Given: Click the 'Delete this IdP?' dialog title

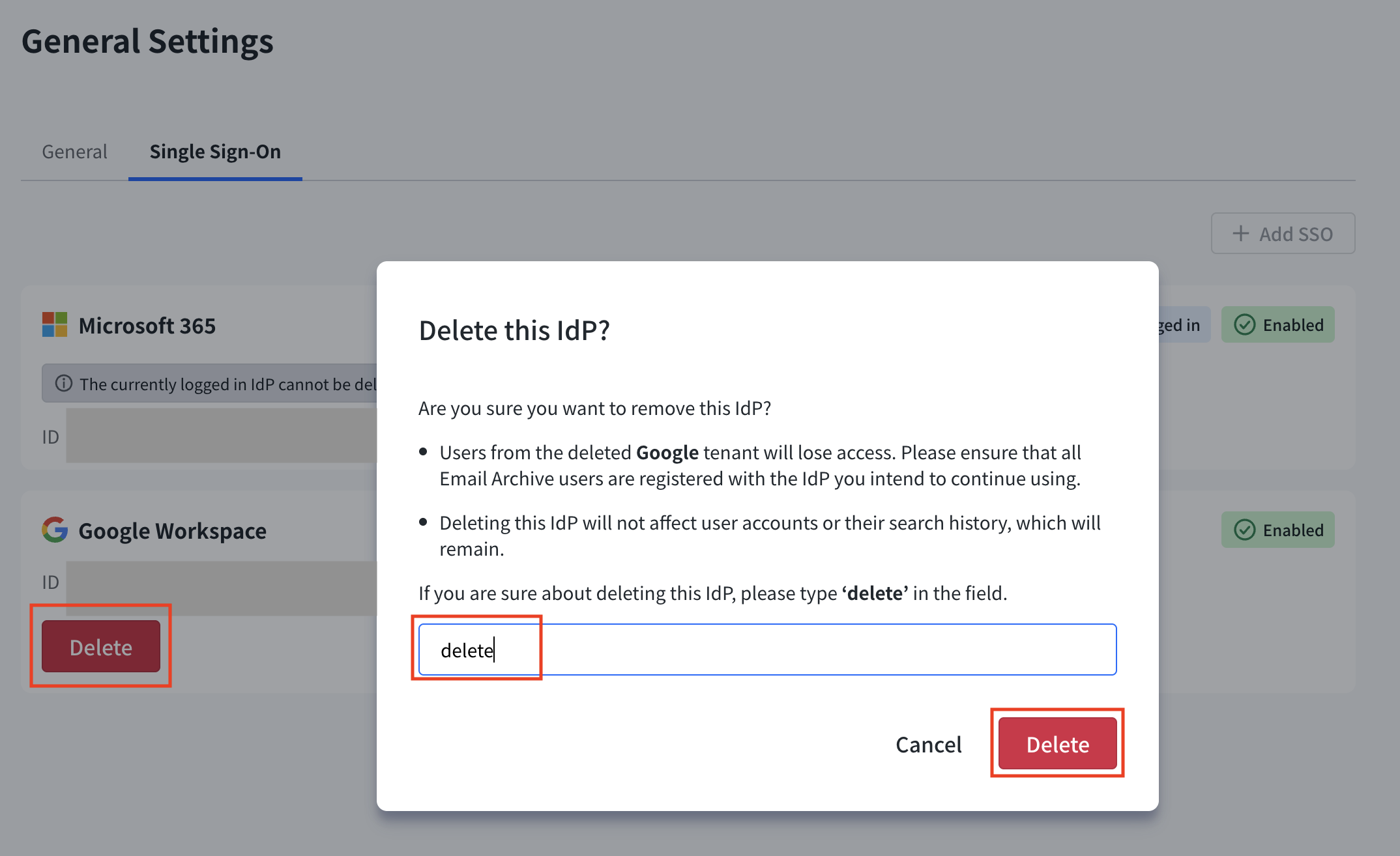Looking at the screenshot, I should point(514,330).
